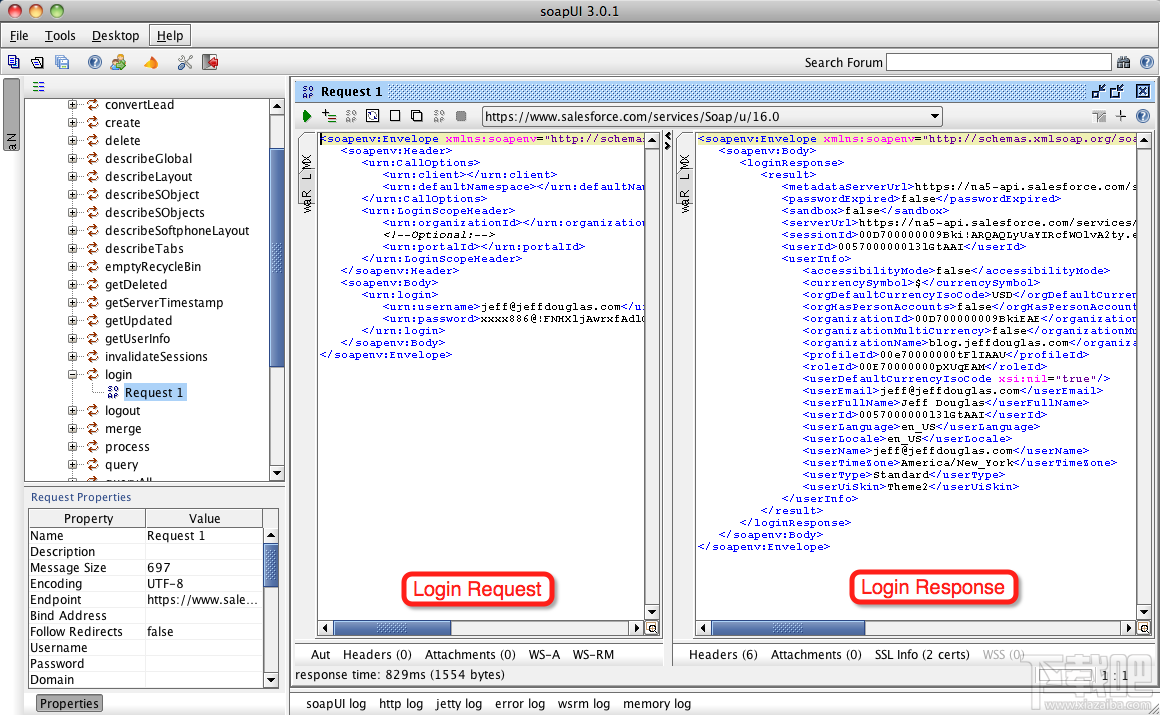
Task: Open the response Headers (6) tab
Action: coord(723,654)
